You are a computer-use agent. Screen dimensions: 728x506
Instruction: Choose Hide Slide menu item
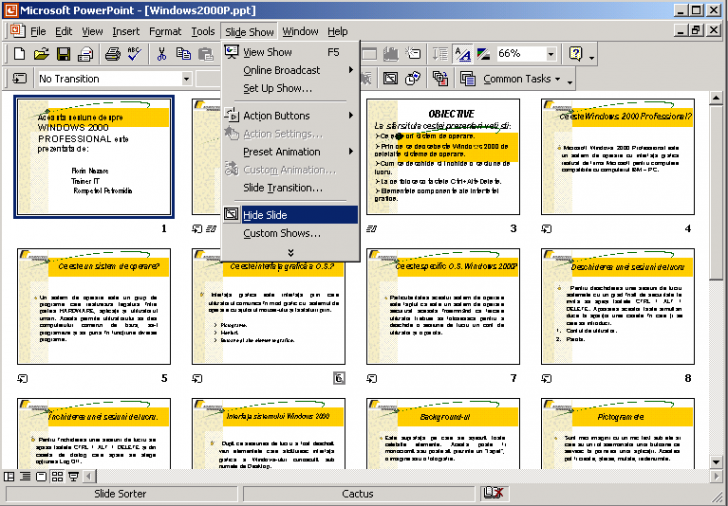pyautogui.click(x=291, y=215)
